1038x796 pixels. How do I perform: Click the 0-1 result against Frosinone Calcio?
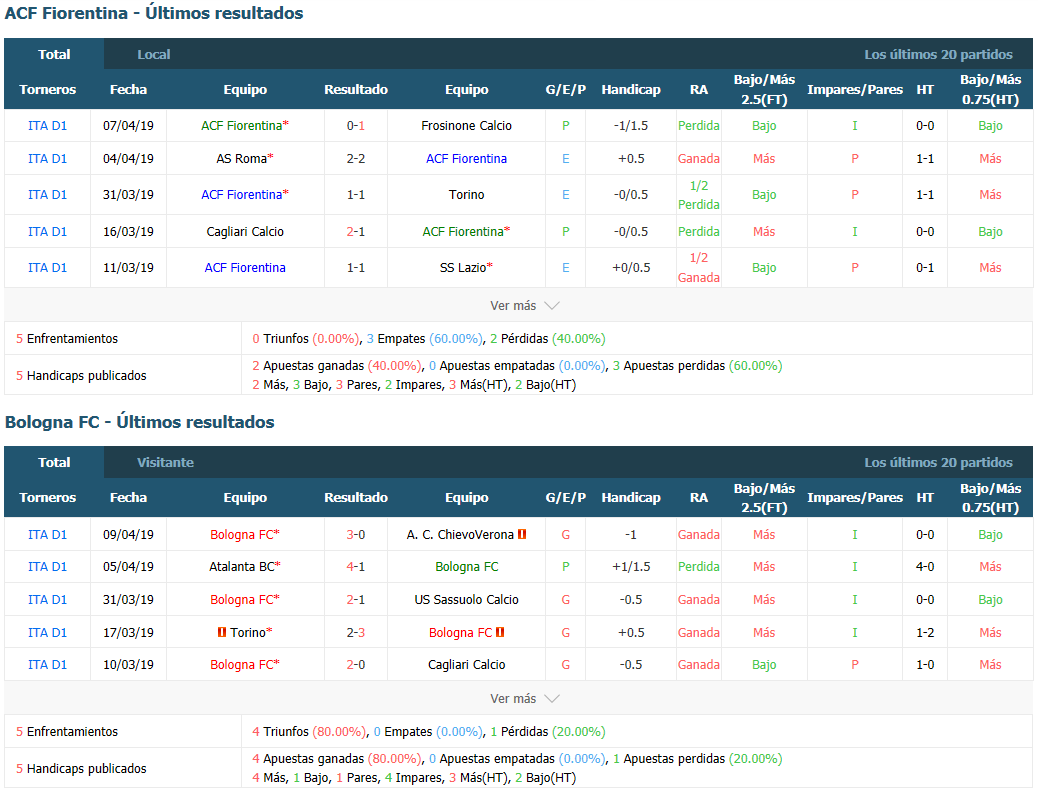click(356, 125)
